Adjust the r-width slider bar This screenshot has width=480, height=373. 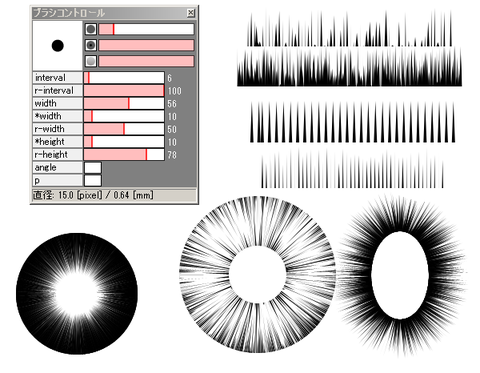tap(124, 129)
